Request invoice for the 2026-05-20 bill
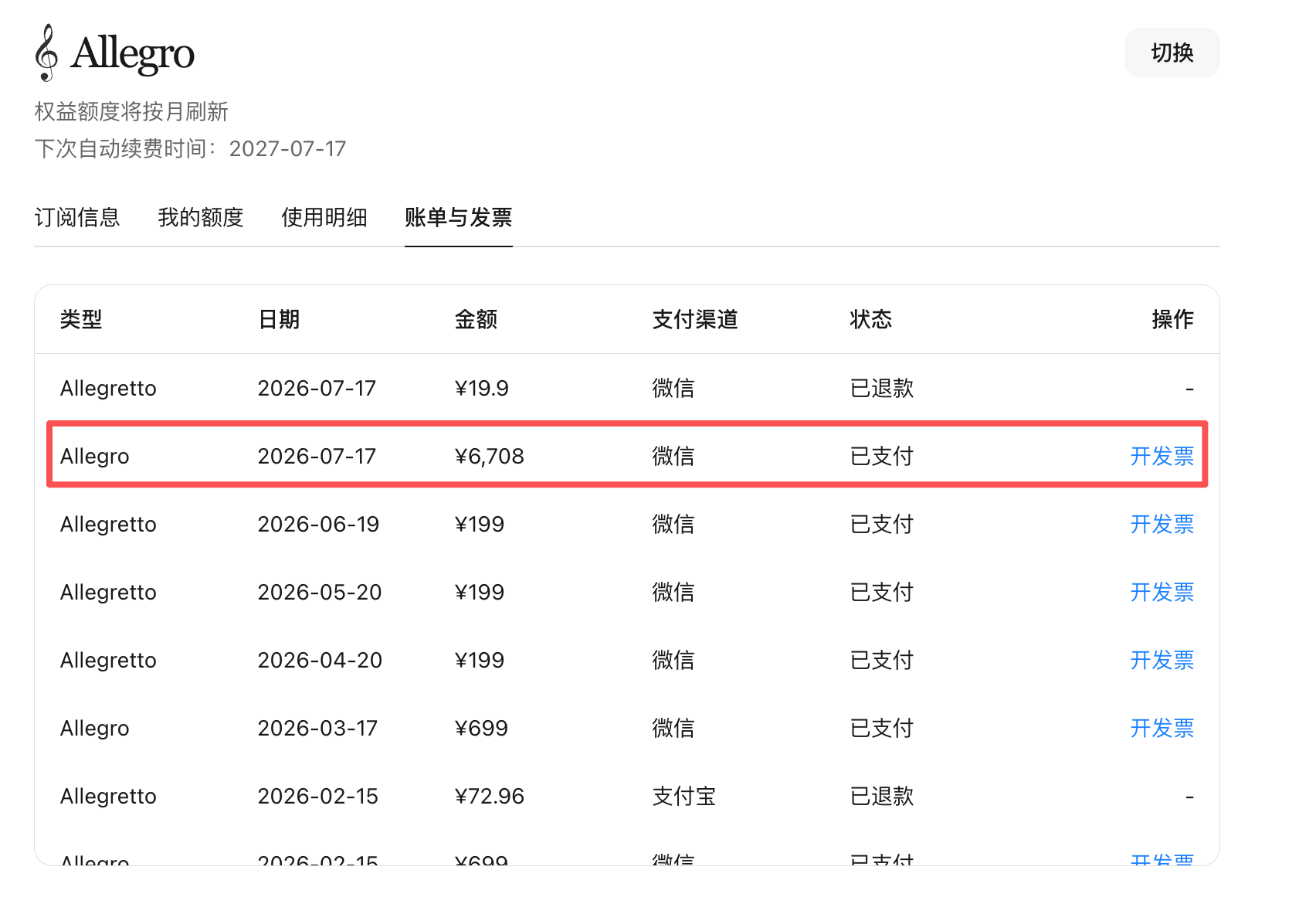The width and height of the screenshot is (1316, 921). point(1162,592)
